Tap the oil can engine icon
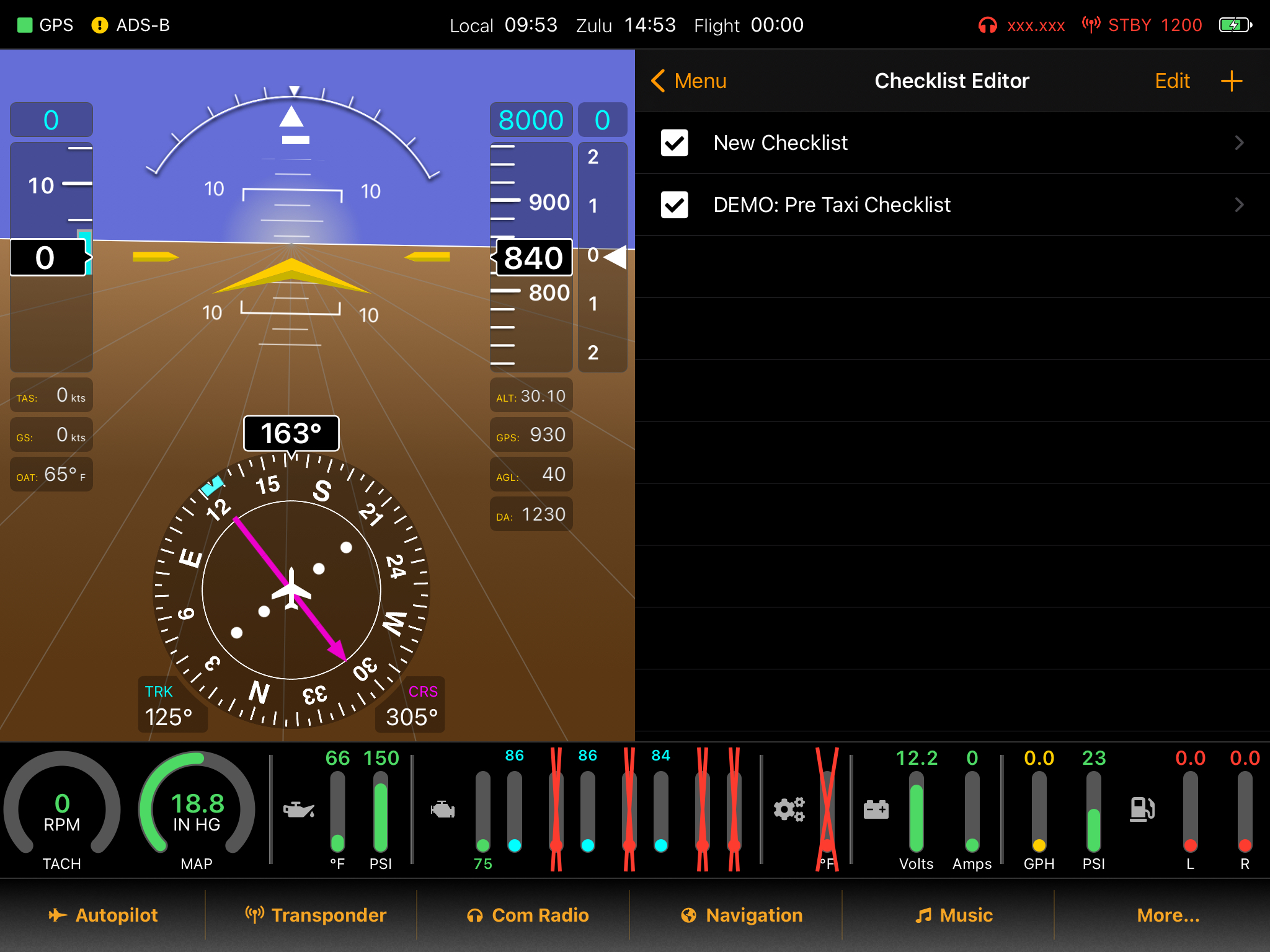This screenshot has width=1270, height=952. tap(299, 809)
